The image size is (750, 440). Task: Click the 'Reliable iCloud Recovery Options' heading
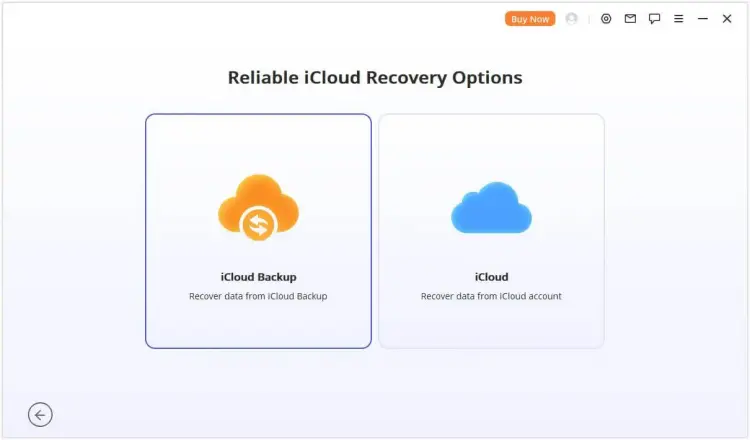(375, 77)
